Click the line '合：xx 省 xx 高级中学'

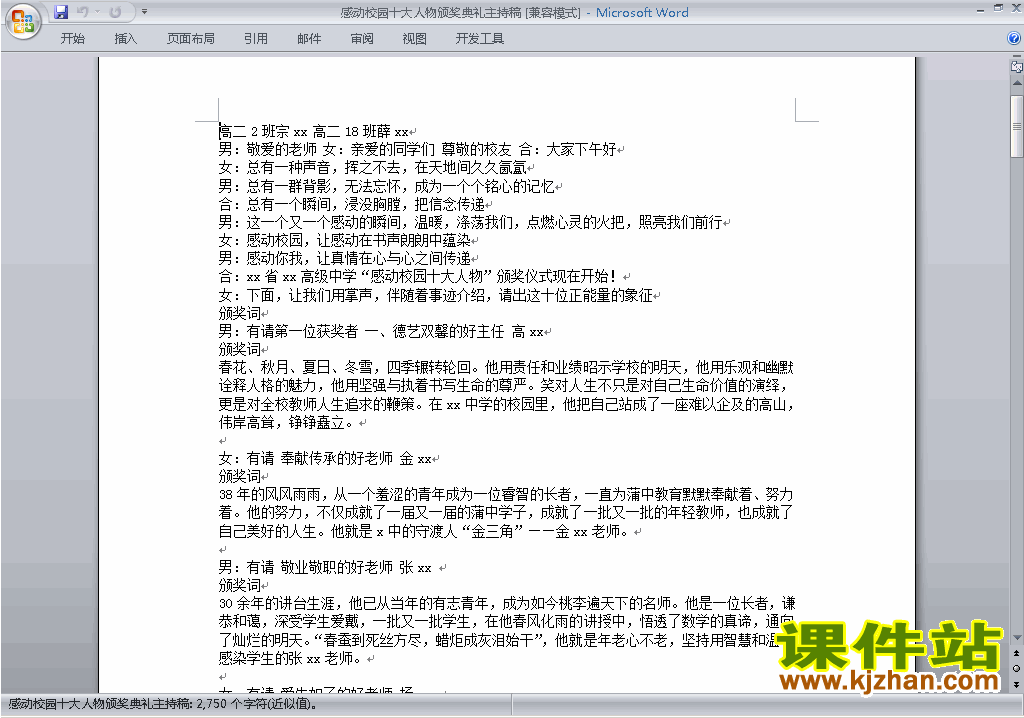pos(424,277)
